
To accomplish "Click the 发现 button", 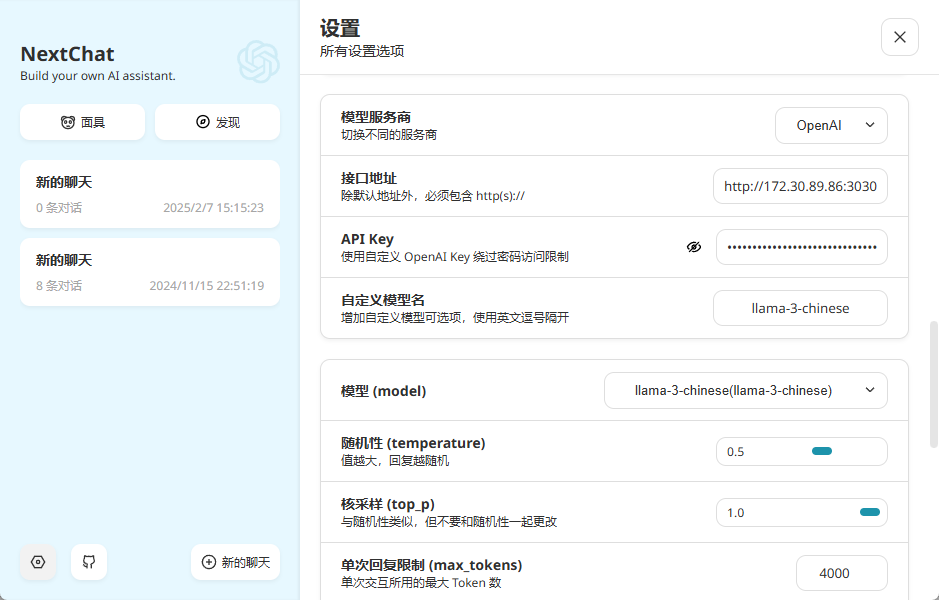I will 217,122.
